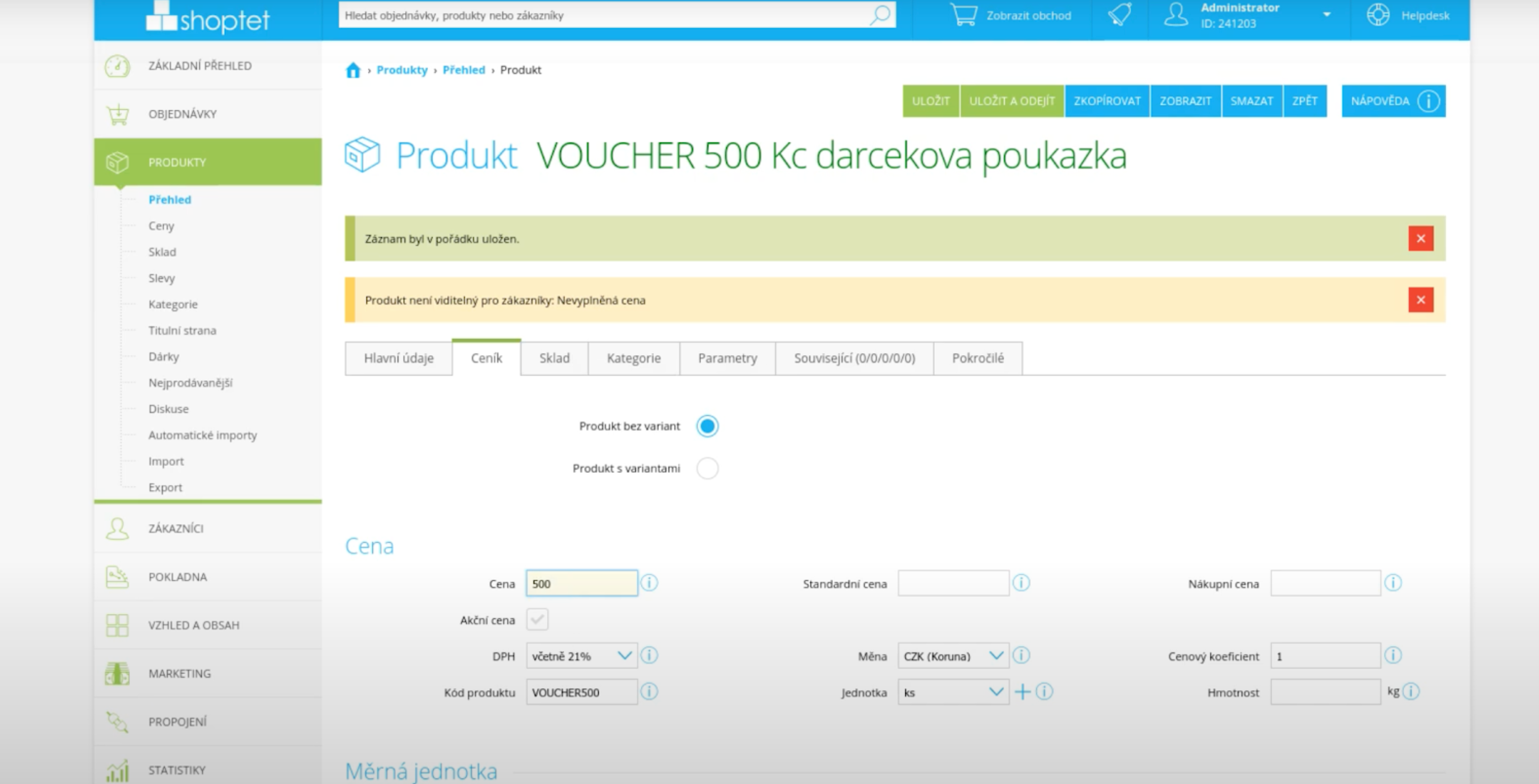Open Přehled breadcrumb link
The image size is (1539, 784).
point(463,70)
